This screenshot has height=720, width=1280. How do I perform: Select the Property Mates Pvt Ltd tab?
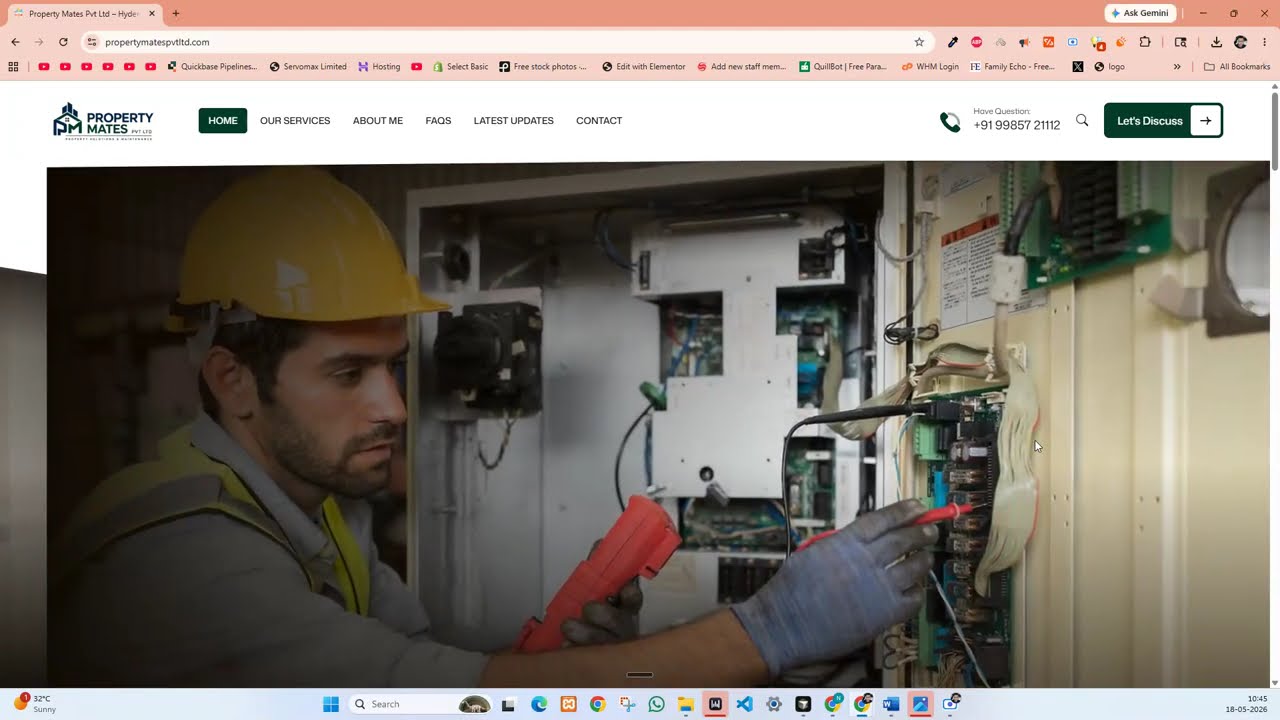83,14
